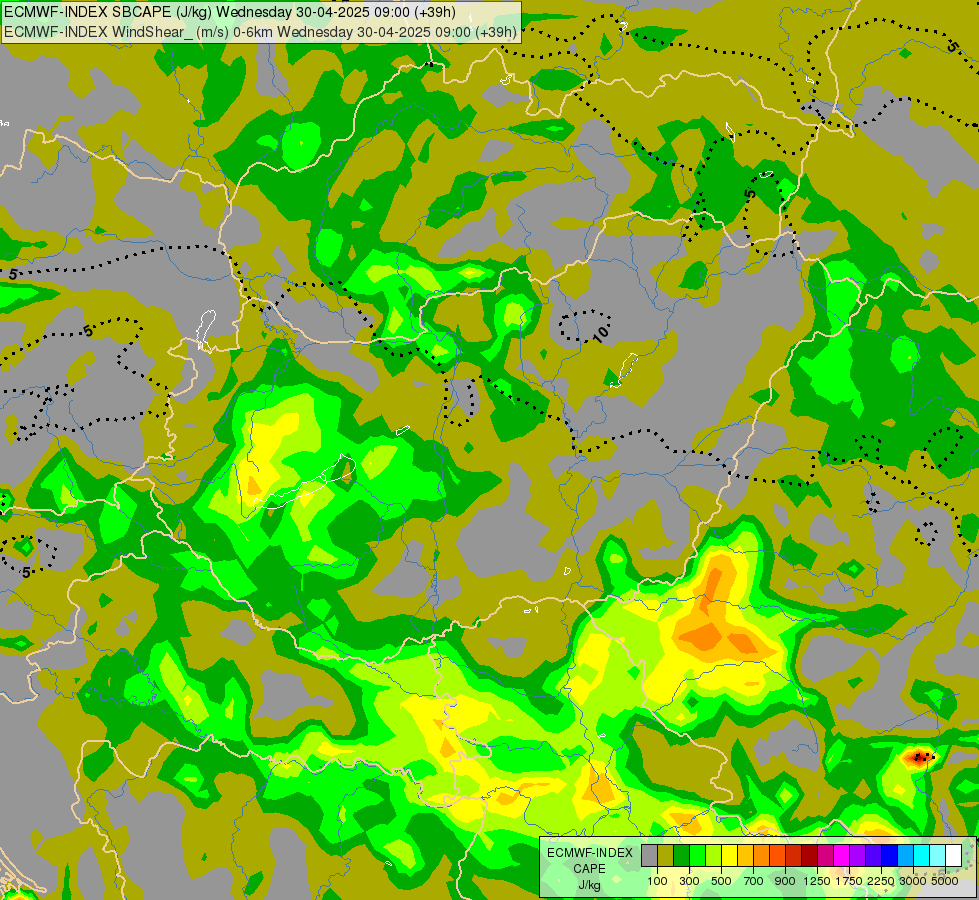Click the white swatch ending the legend
Viewport: 979px width, 900px height.
pos(954,855)
